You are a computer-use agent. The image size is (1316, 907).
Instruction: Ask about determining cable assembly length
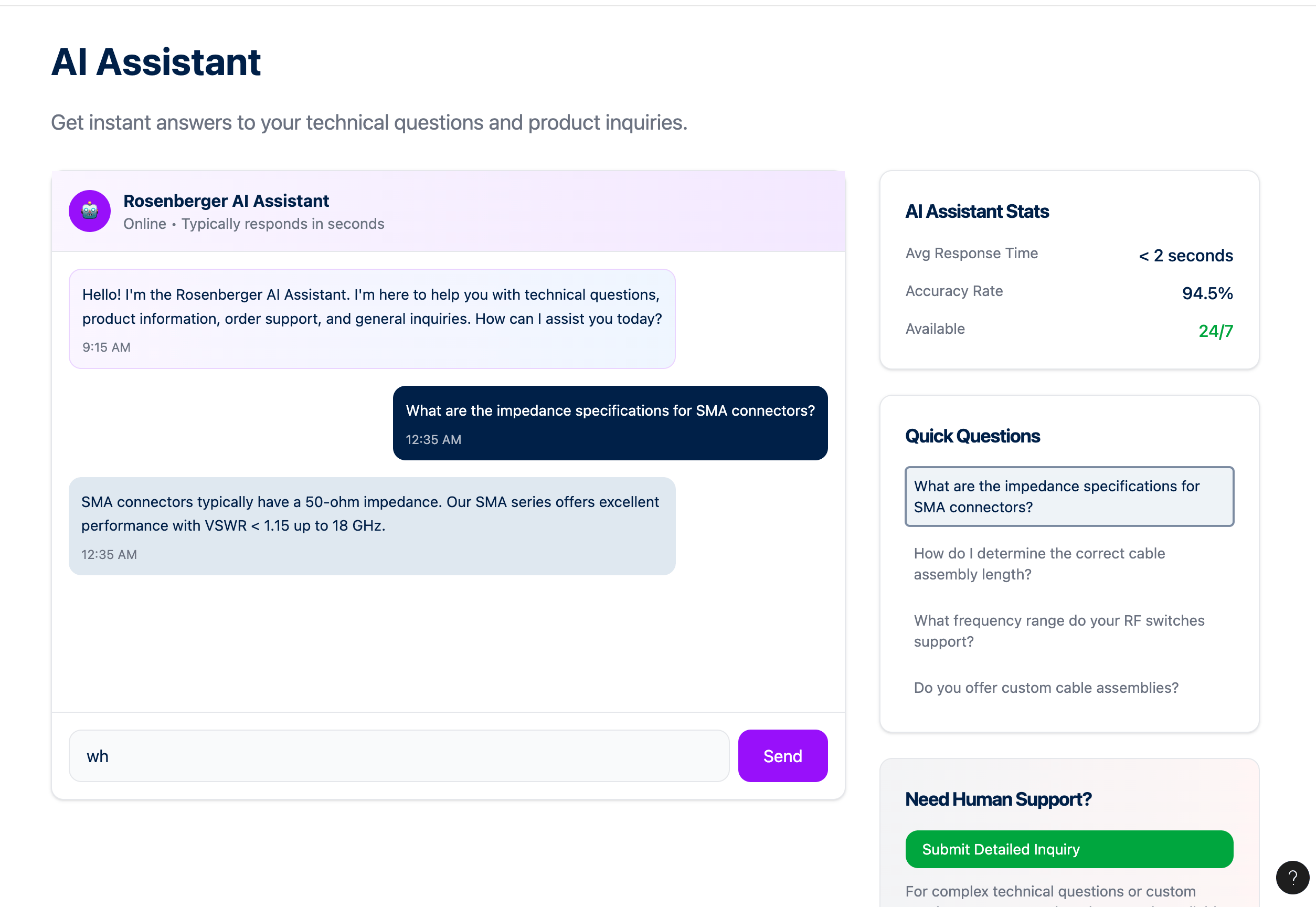[x=1069, y=564]
